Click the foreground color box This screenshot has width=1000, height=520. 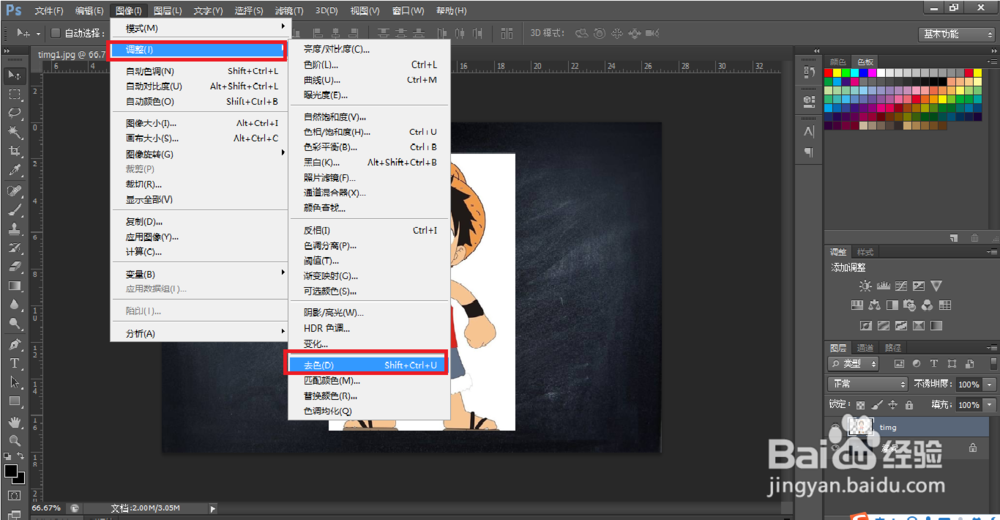[x=11, y=471]
